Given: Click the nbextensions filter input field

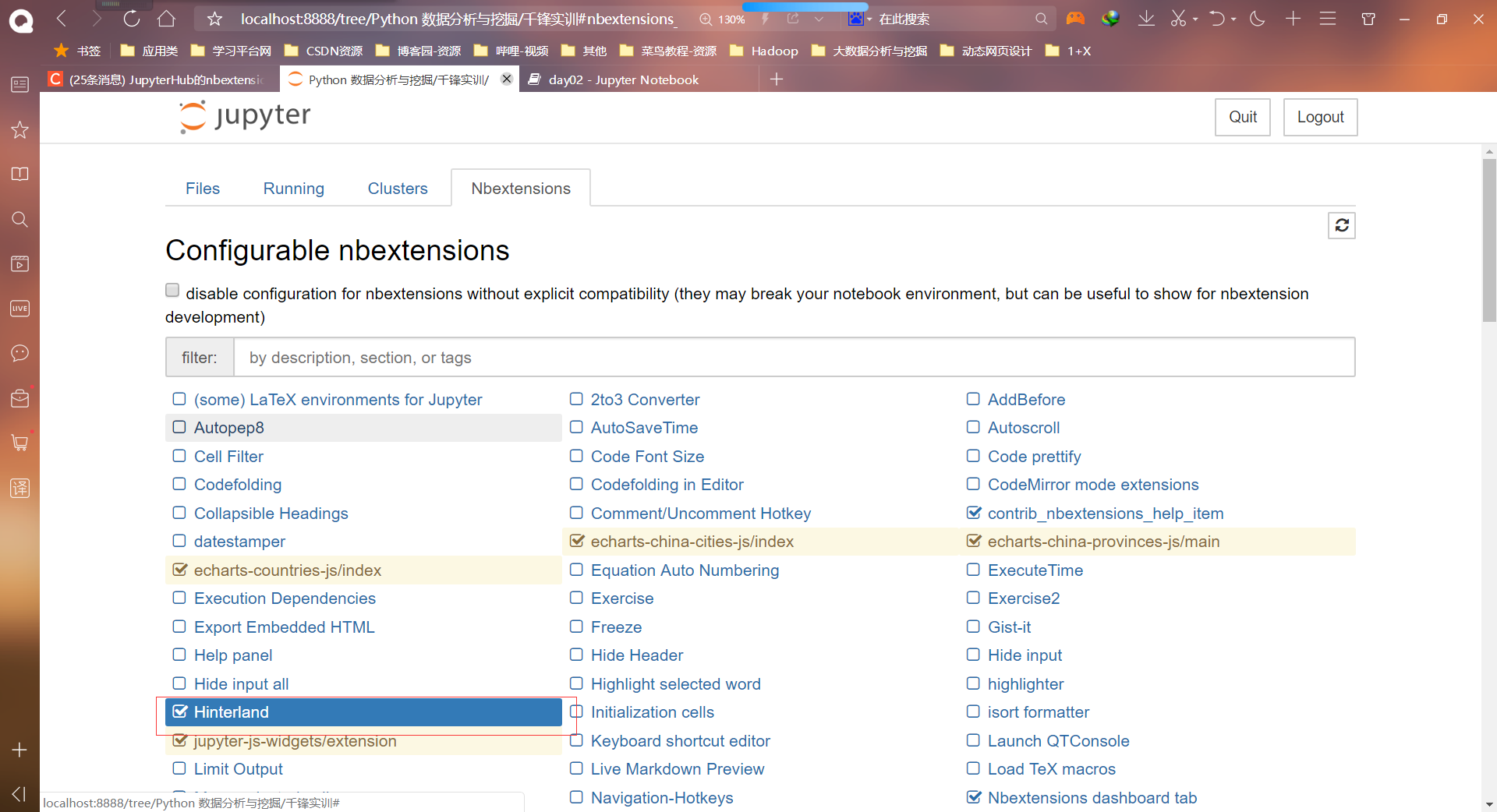Looking at the screenshot, I should pos(794,358).
